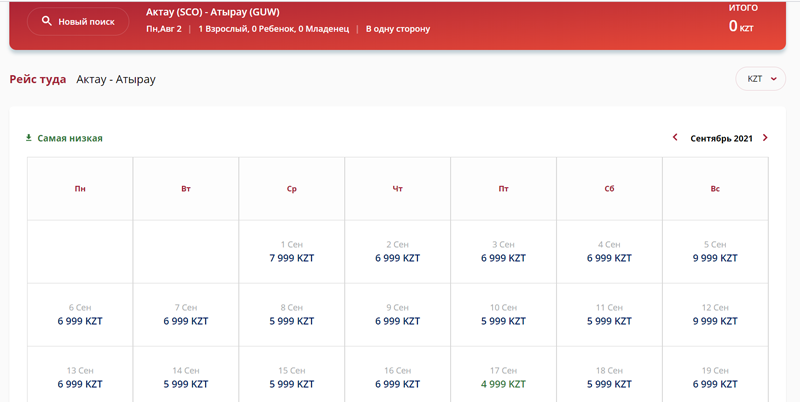
Task: Pick 9 Сен fare cell
Action: pyautogui.click(x=397, y=315)
